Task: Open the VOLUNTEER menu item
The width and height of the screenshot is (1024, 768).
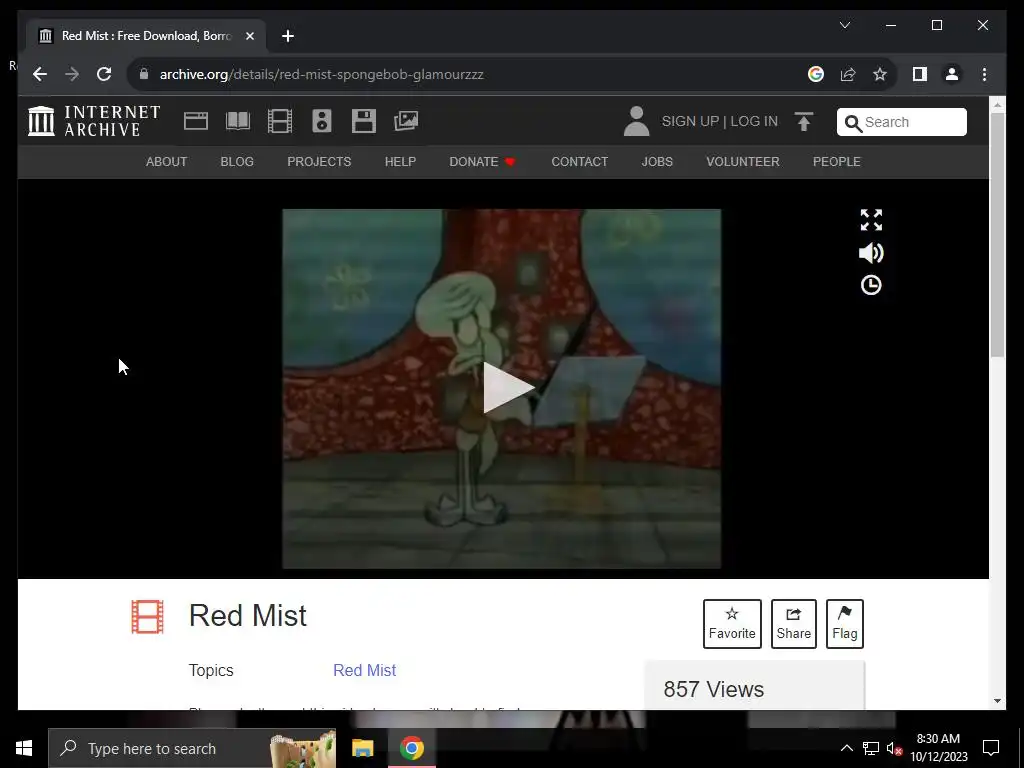Action: [743, 162]
